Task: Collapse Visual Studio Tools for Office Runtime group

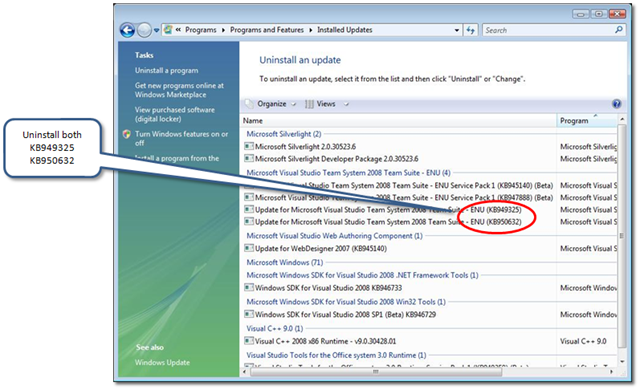Action: pos(336,355)
